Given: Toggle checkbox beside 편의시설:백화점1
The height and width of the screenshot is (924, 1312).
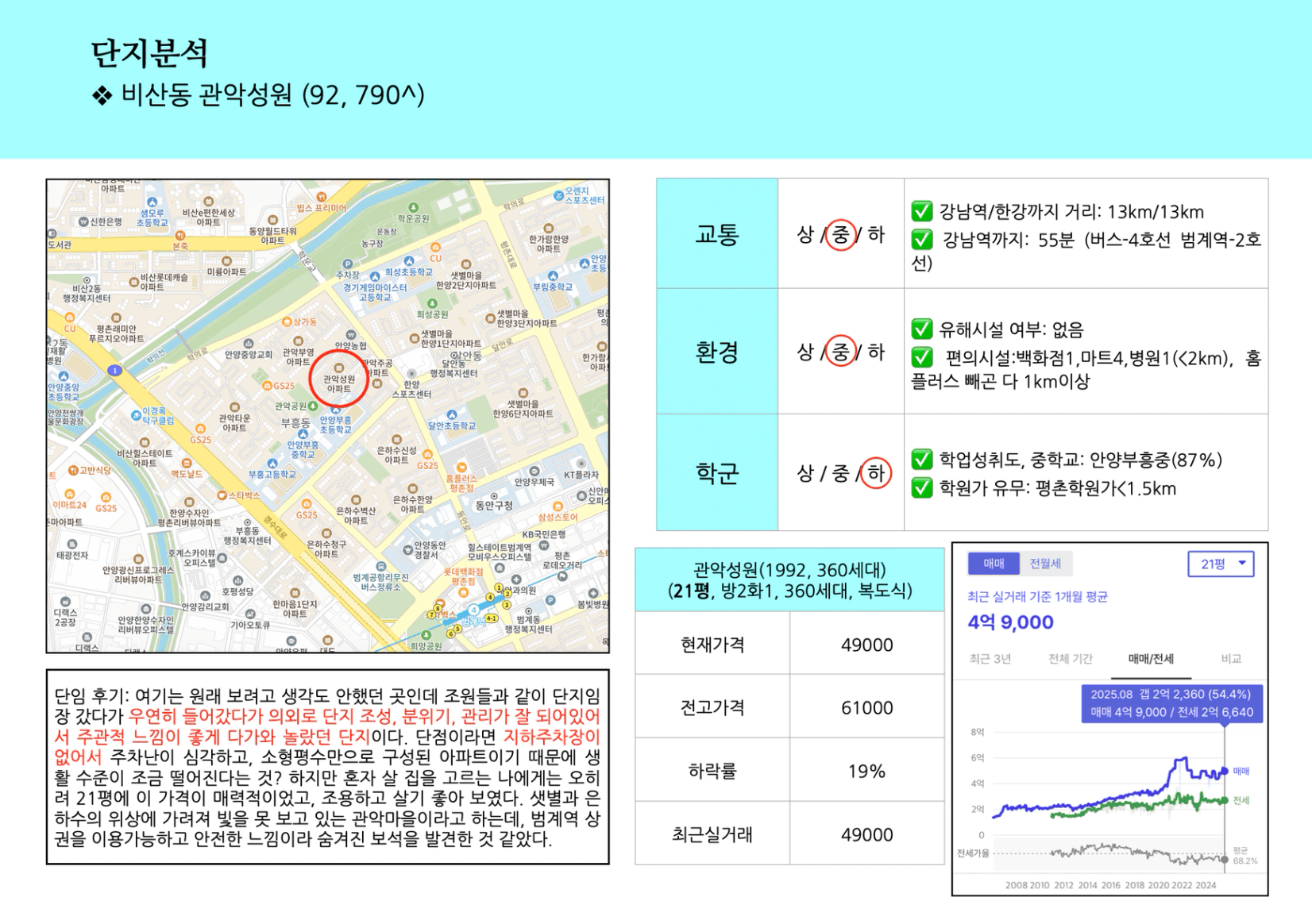Looking at the screenshot, I should [922, 357].
